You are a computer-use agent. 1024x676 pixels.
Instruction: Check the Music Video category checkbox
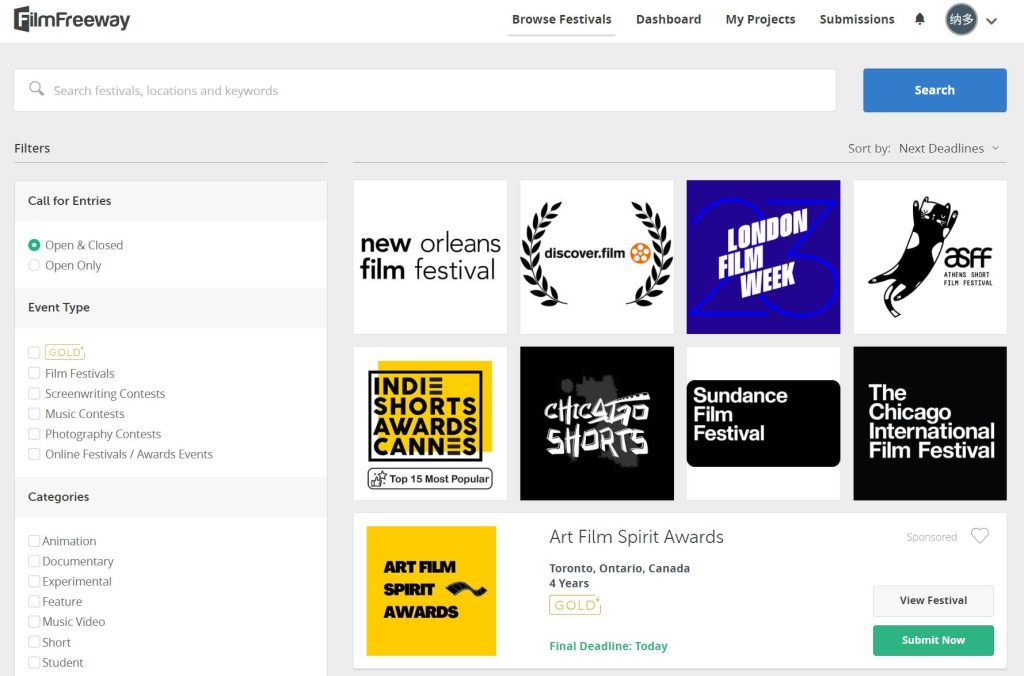tap(34, 622)
